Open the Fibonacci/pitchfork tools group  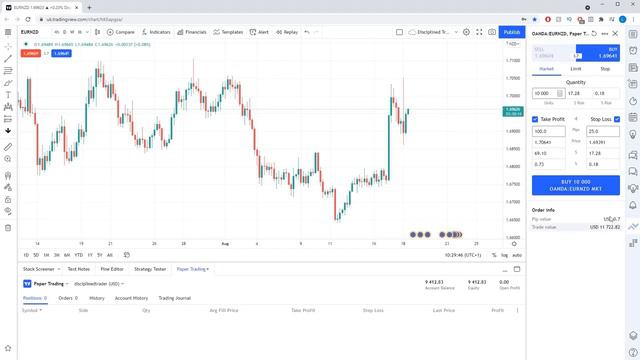(8, 71)
